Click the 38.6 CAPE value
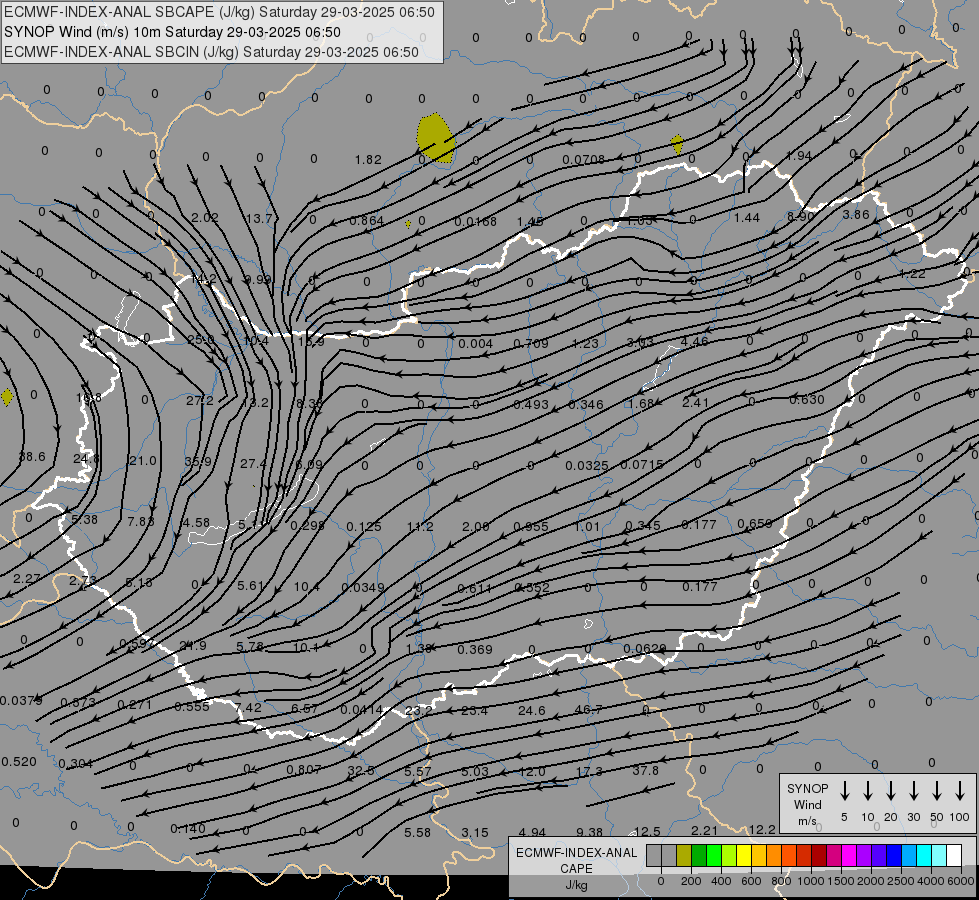This screenshot has height=900, width=979. [32, 457]
